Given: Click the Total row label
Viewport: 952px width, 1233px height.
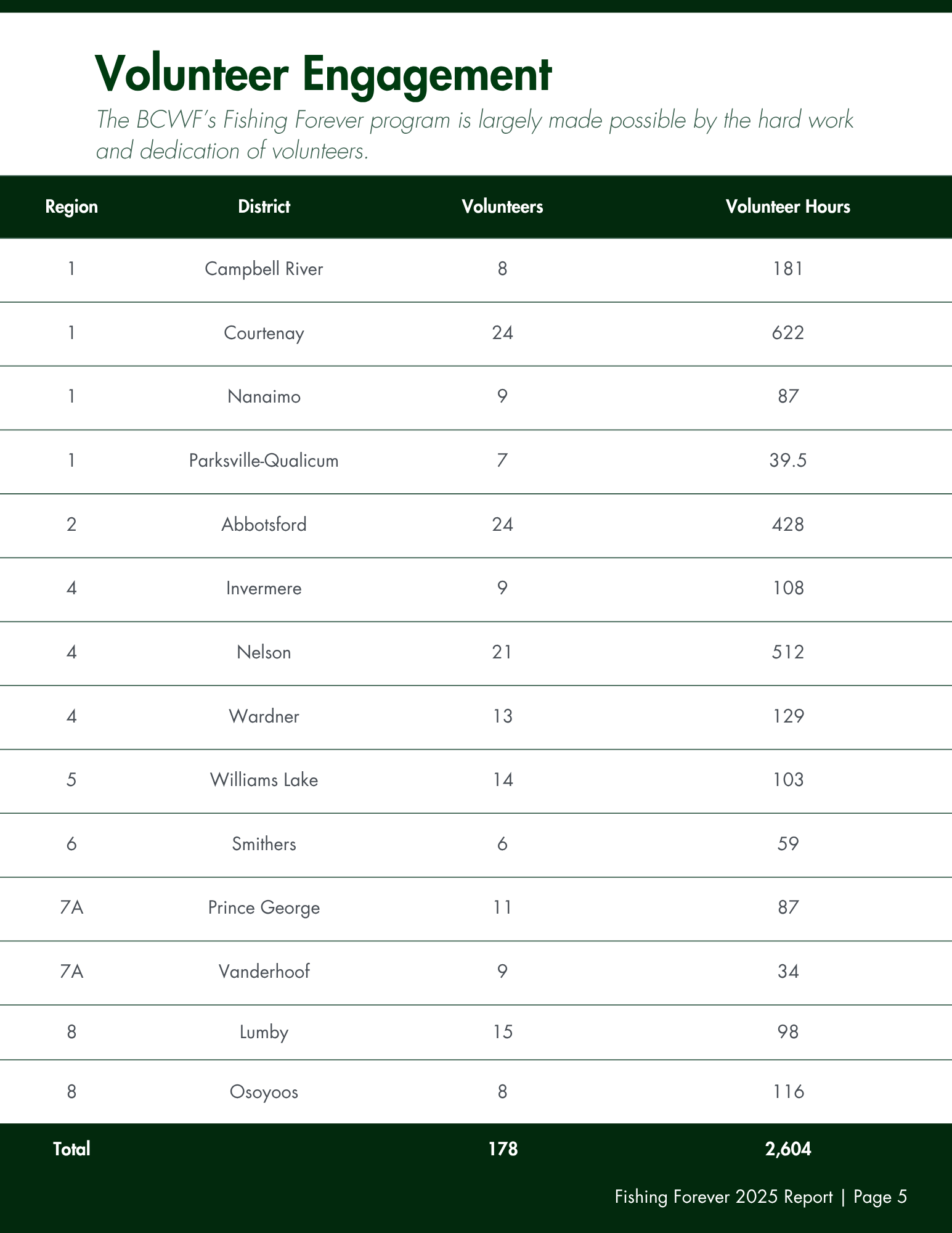Looking at the screenshot, I should click(x=71, y=1149).
